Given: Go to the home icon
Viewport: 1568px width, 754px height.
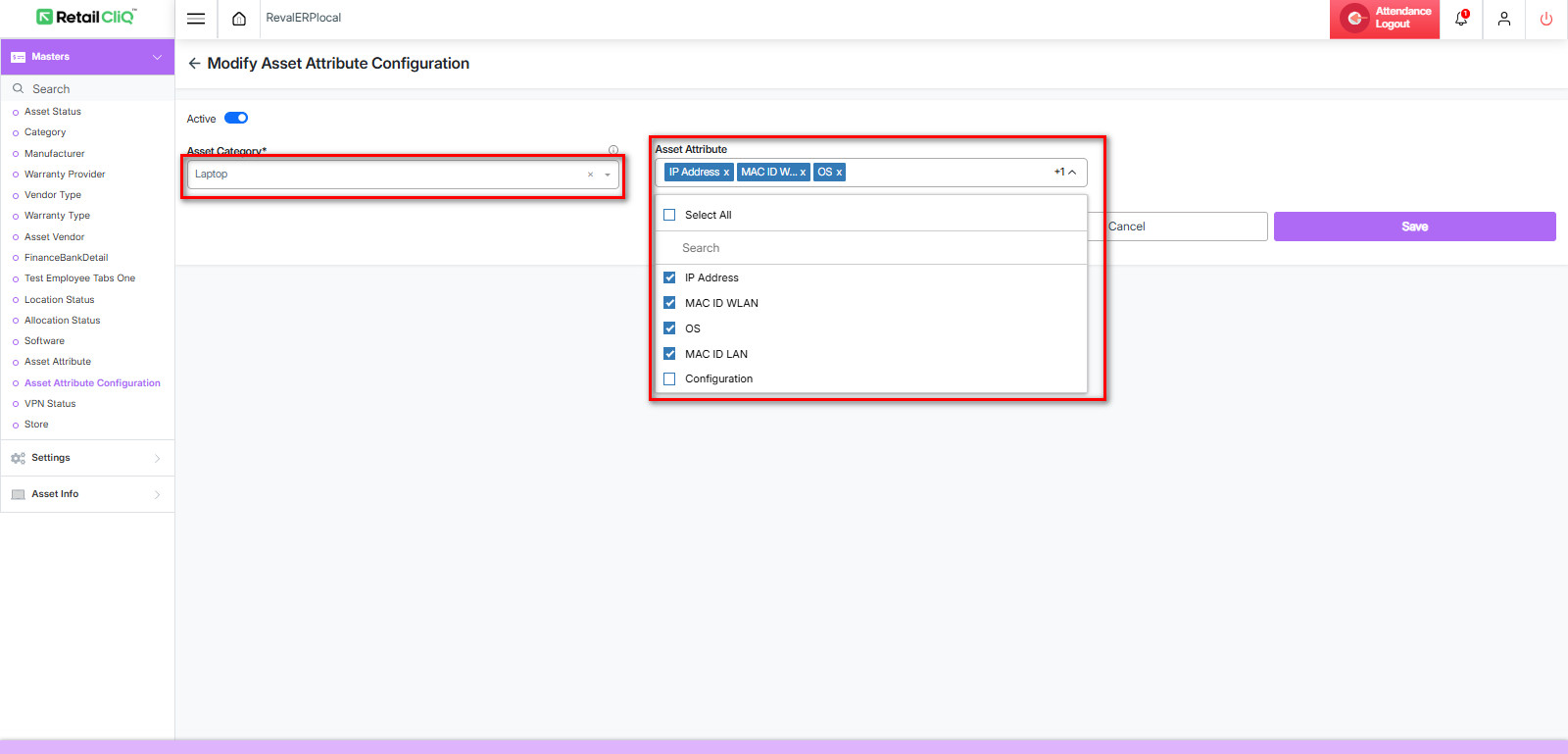Looking at the screenshot, I should pyautogui.click(x=238, y=19).
